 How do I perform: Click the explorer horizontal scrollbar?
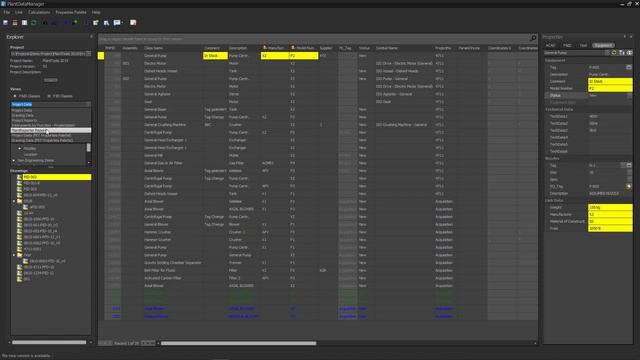pos(49,342)
